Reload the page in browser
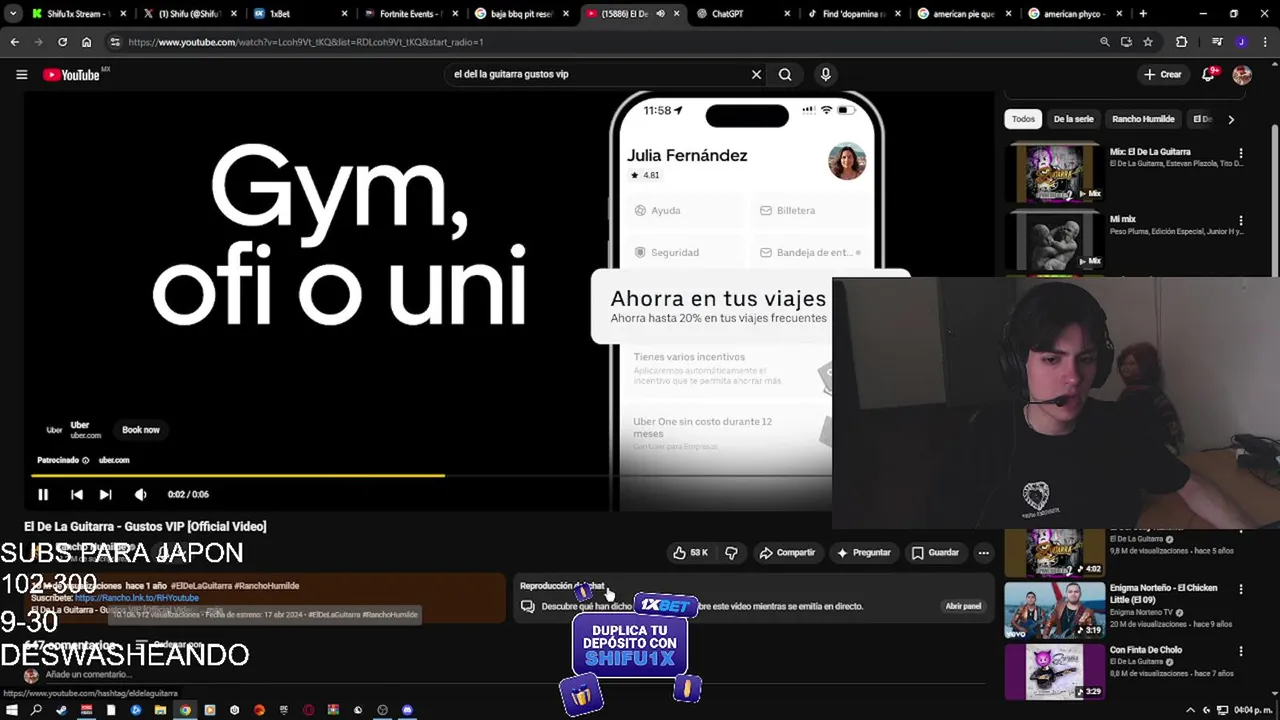1280x720 pixels. tap(62, 42)
